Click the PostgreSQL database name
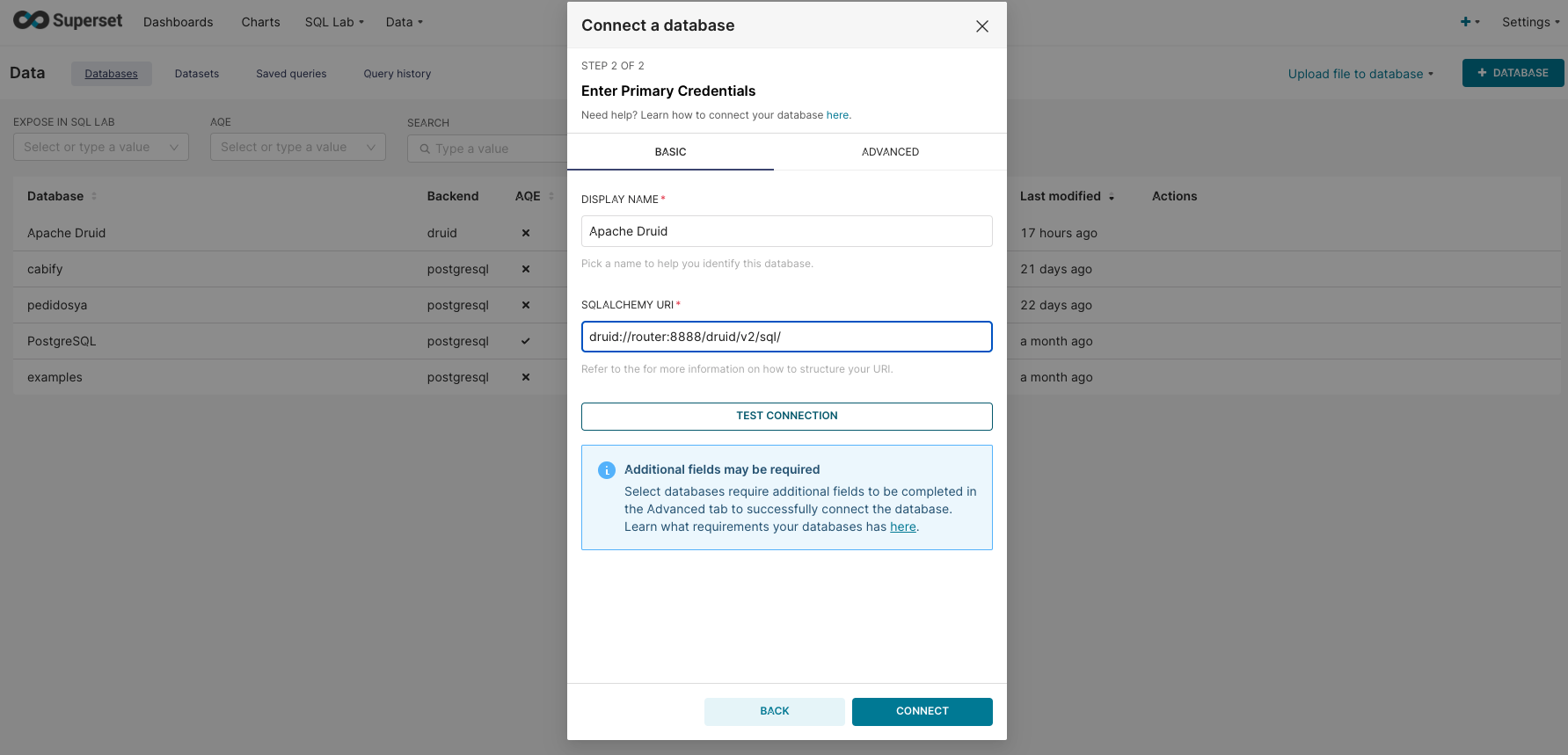Screen dimensions: 1568x755 (x=62, y=341)
